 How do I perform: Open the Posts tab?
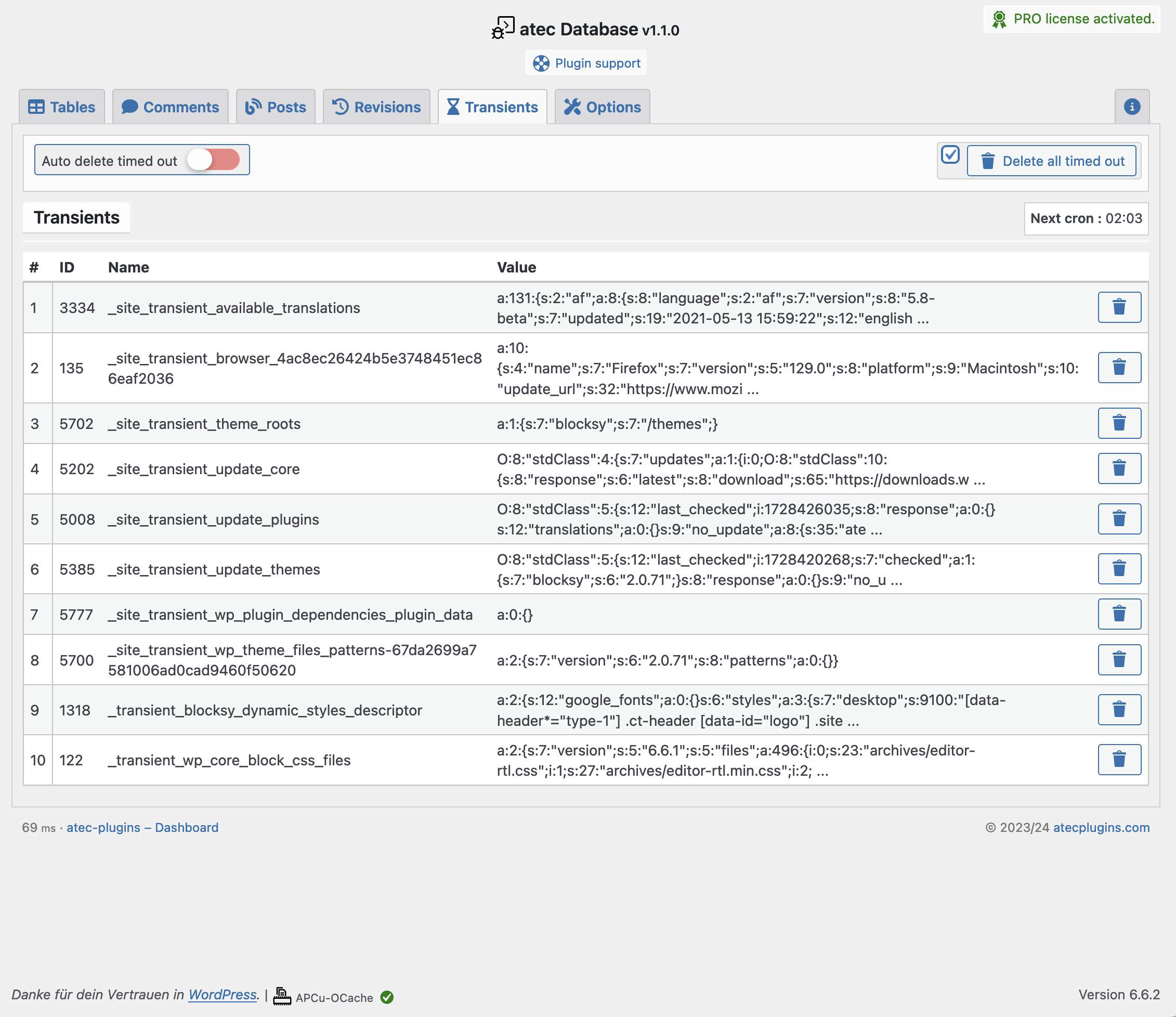[276, 107]
